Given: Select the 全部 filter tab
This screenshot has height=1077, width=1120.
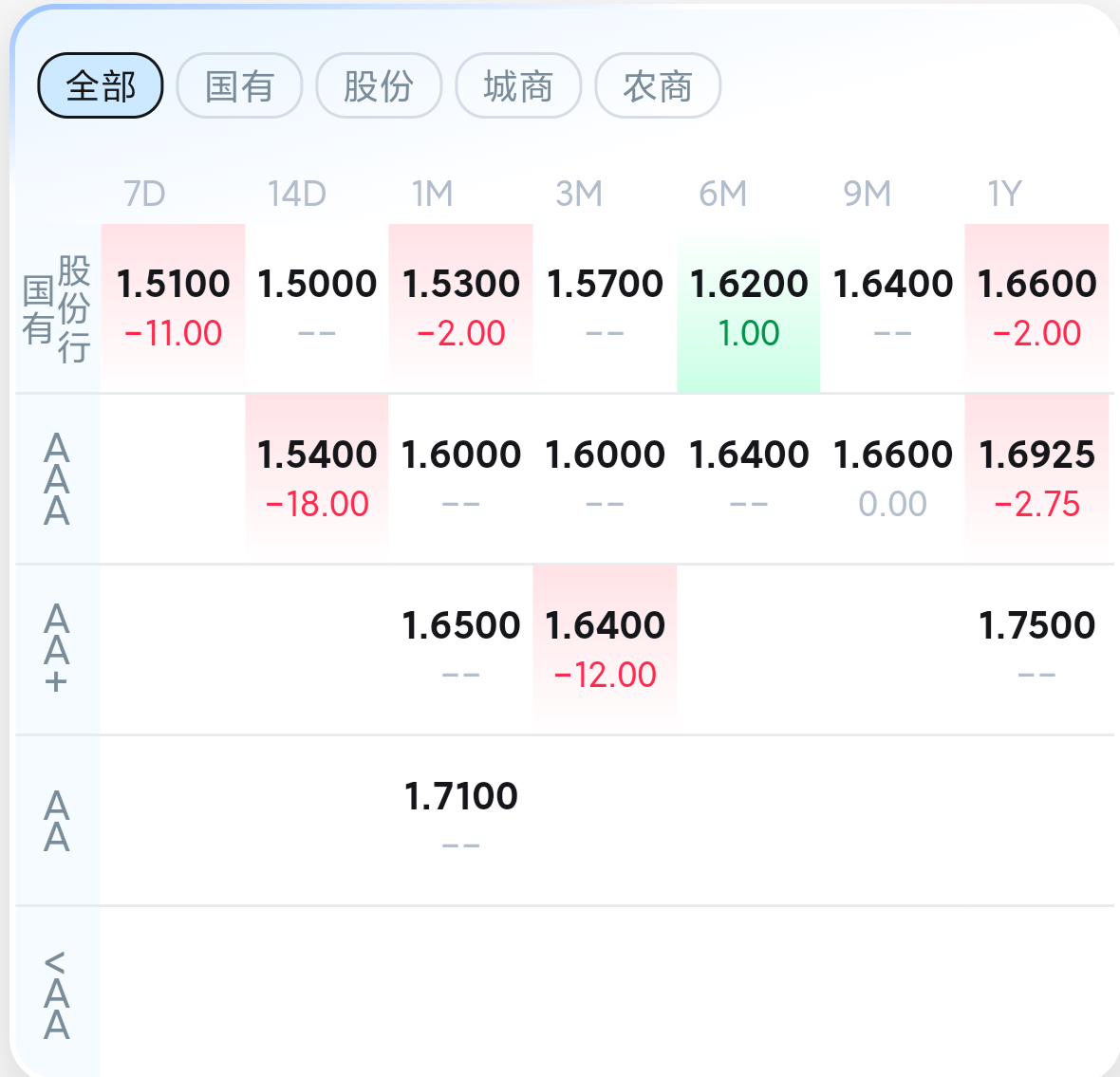Looking at the screenshot, I should coord(101,86).
